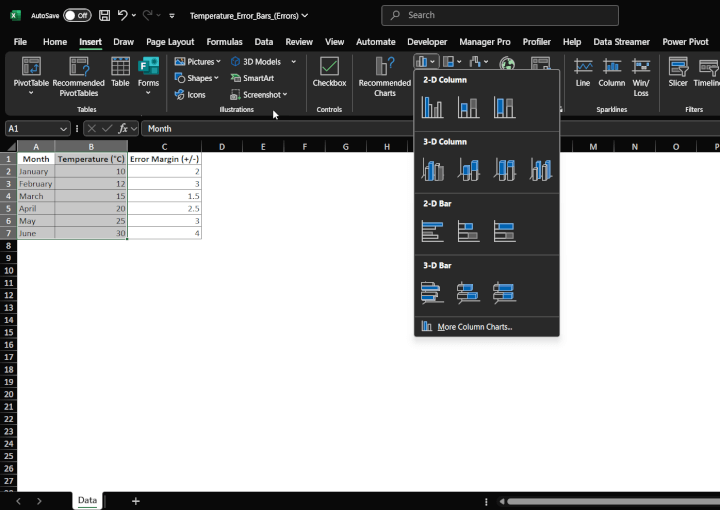Viewport: 720px width, 510px height.
Task: Choose the 2-D Stacked Column chart
Action: (468, 107)
